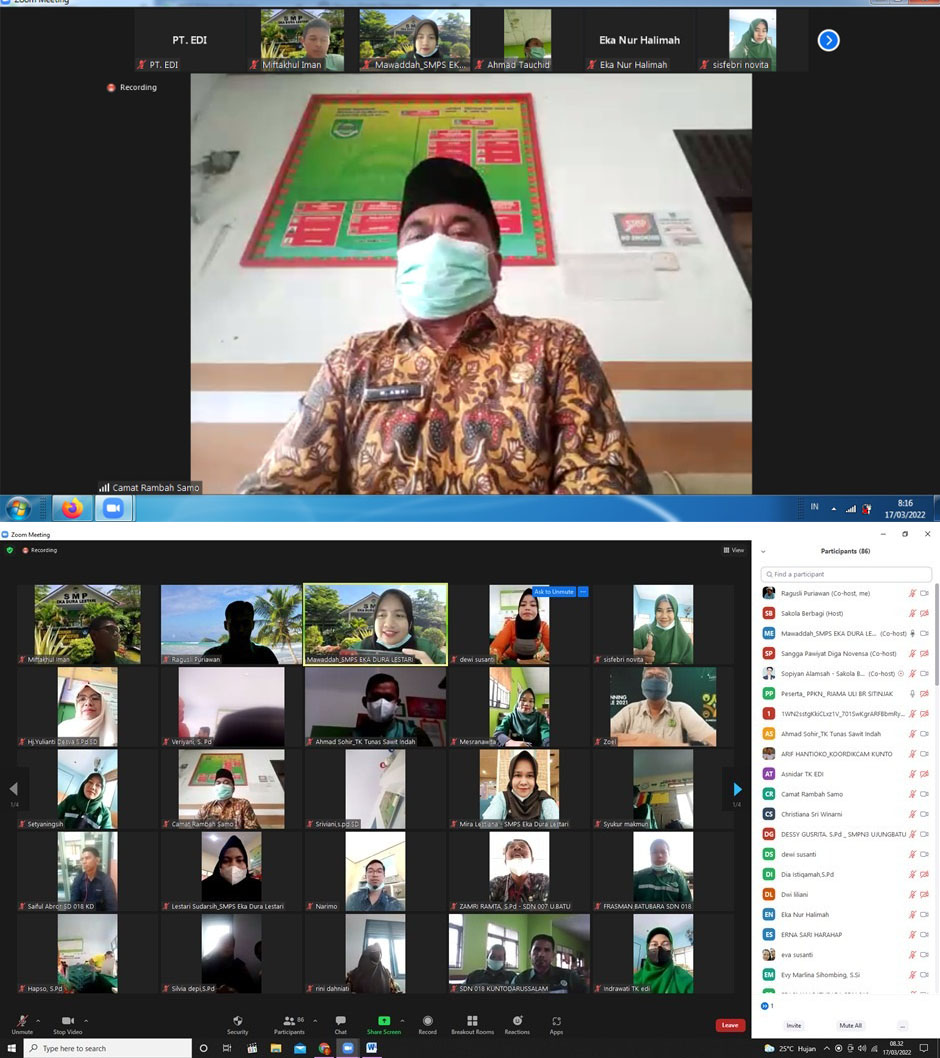Open the Participants panel from the toolbar
The image size is (940, 1058).
point(289,1024)
